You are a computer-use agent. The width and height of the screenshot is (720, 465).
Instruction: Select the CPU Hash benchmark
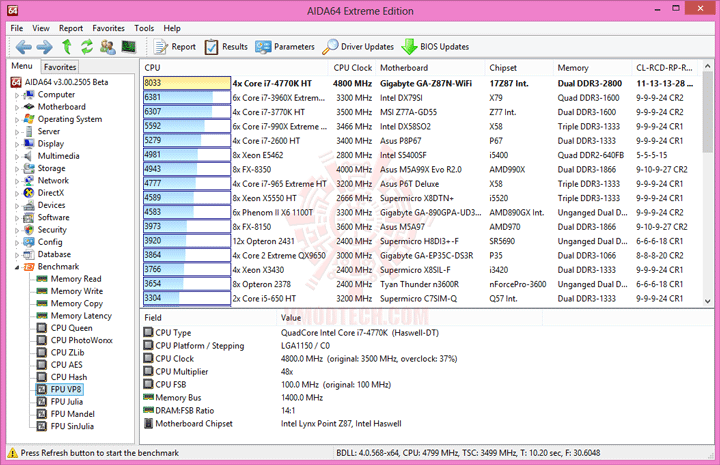click(x=69, y=377)
